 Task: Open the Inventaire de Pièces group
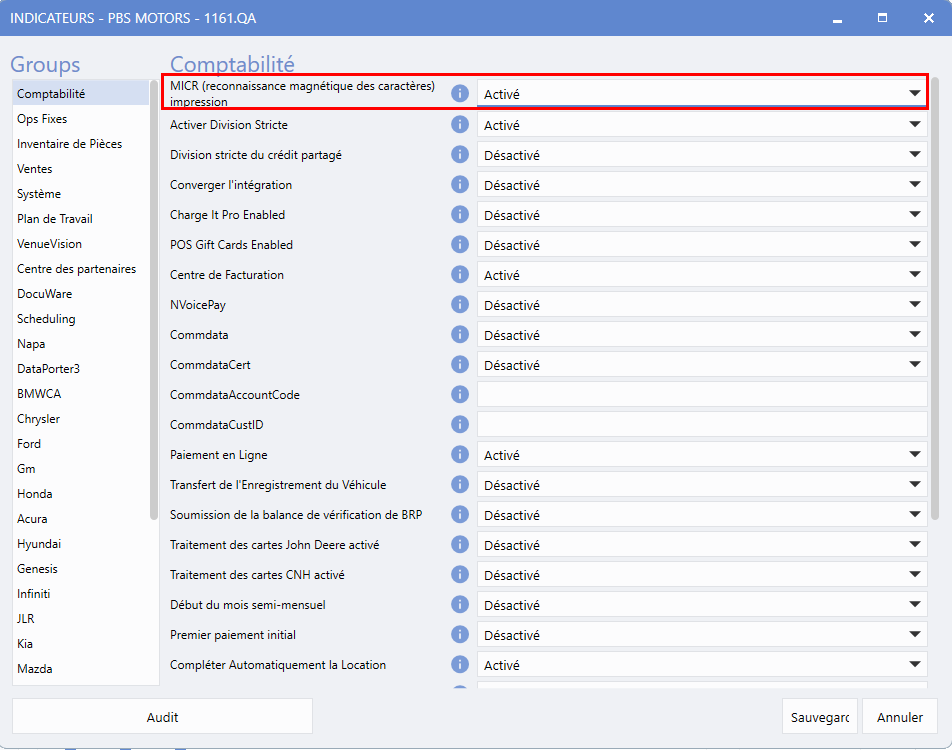click(81, 143)
